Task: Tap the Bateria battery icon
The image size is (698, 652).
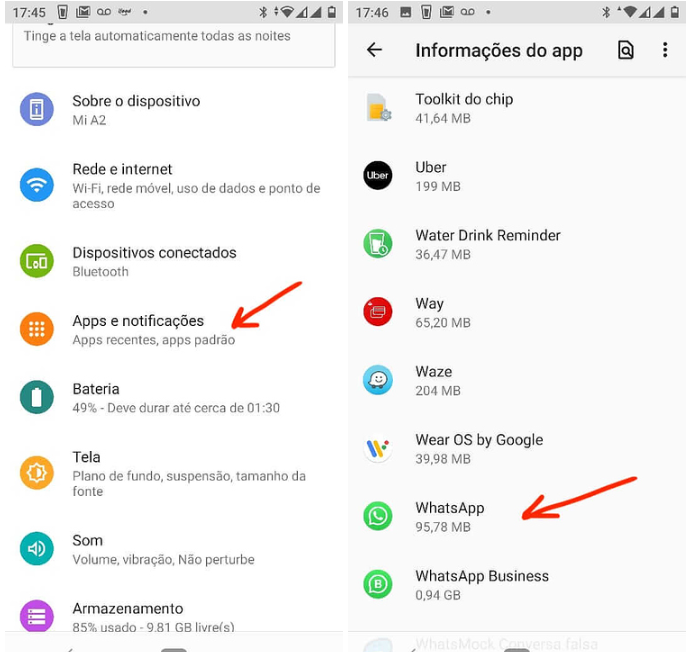Action: 37,397
